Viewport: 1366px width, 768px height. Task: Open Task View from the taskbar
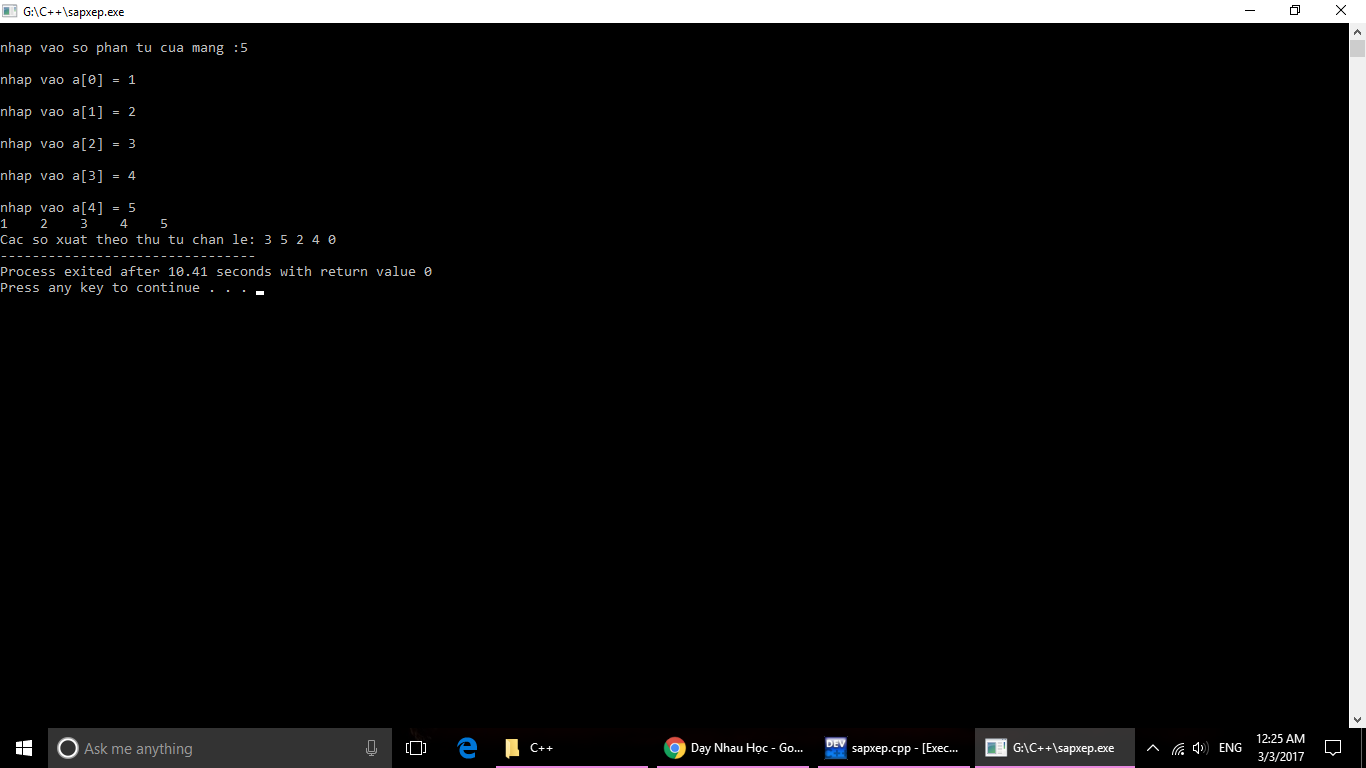[416, 748]
